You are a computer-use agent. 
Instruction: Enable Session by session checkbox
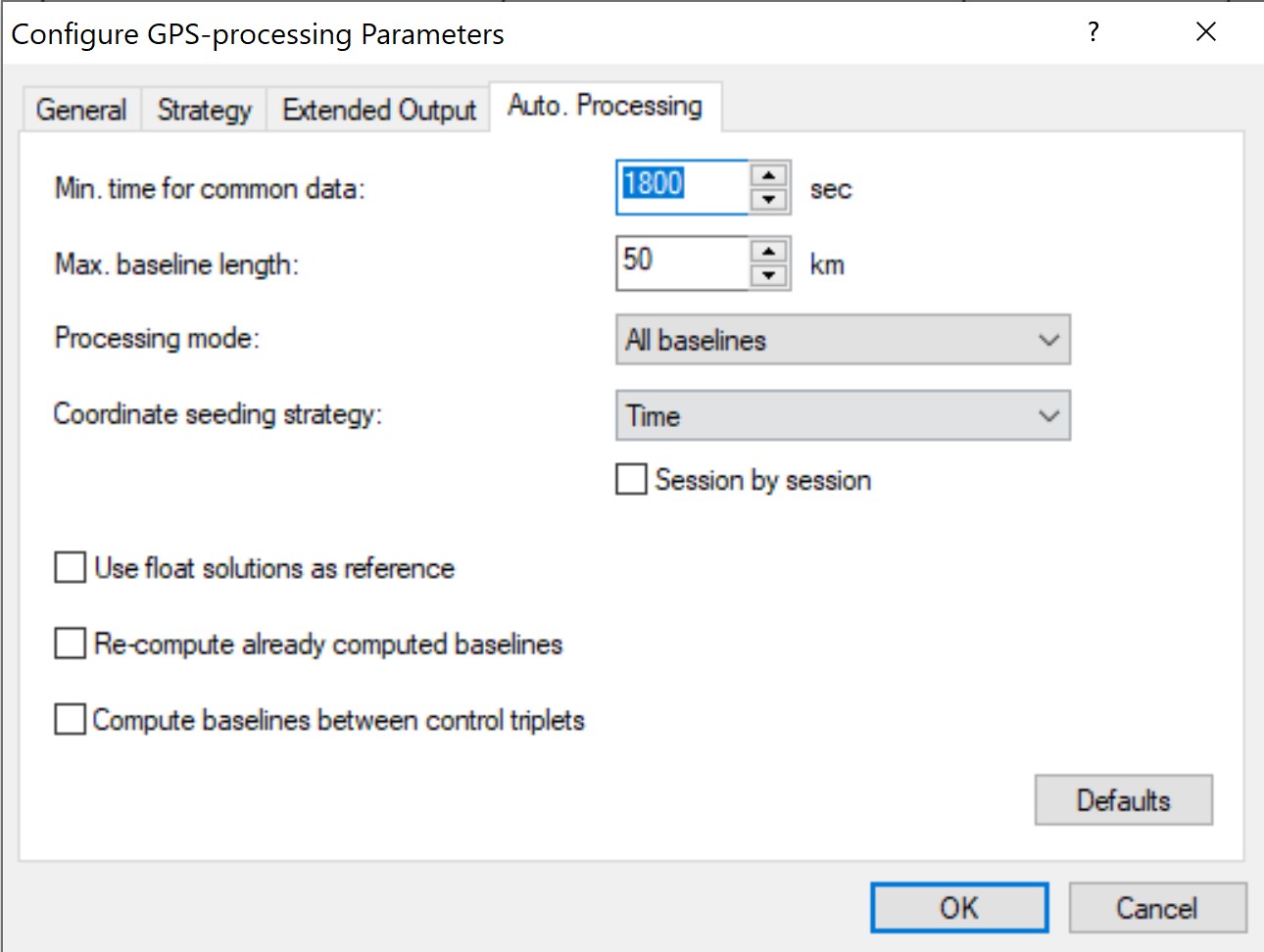pos(632,480)
